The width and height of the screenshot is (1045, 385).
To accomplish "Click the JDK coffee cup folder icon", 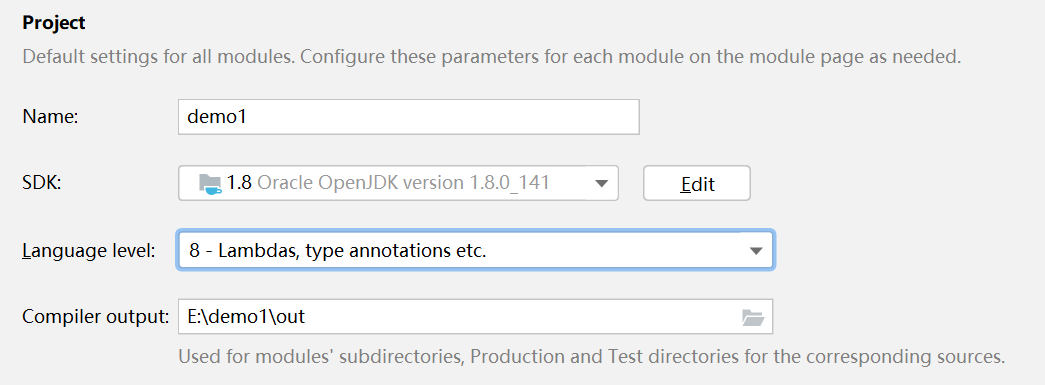I will pyautogui.click(x=211, y=183).
